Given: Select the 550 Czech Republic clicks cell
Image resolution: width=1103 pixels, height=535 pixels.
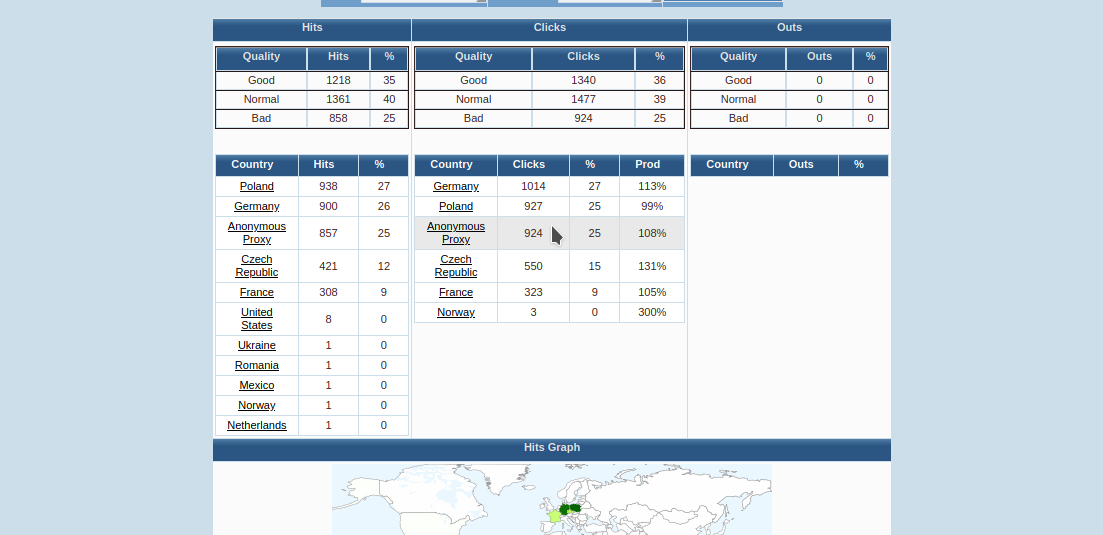Looking at the screenshot, I should tap(533, 266).
